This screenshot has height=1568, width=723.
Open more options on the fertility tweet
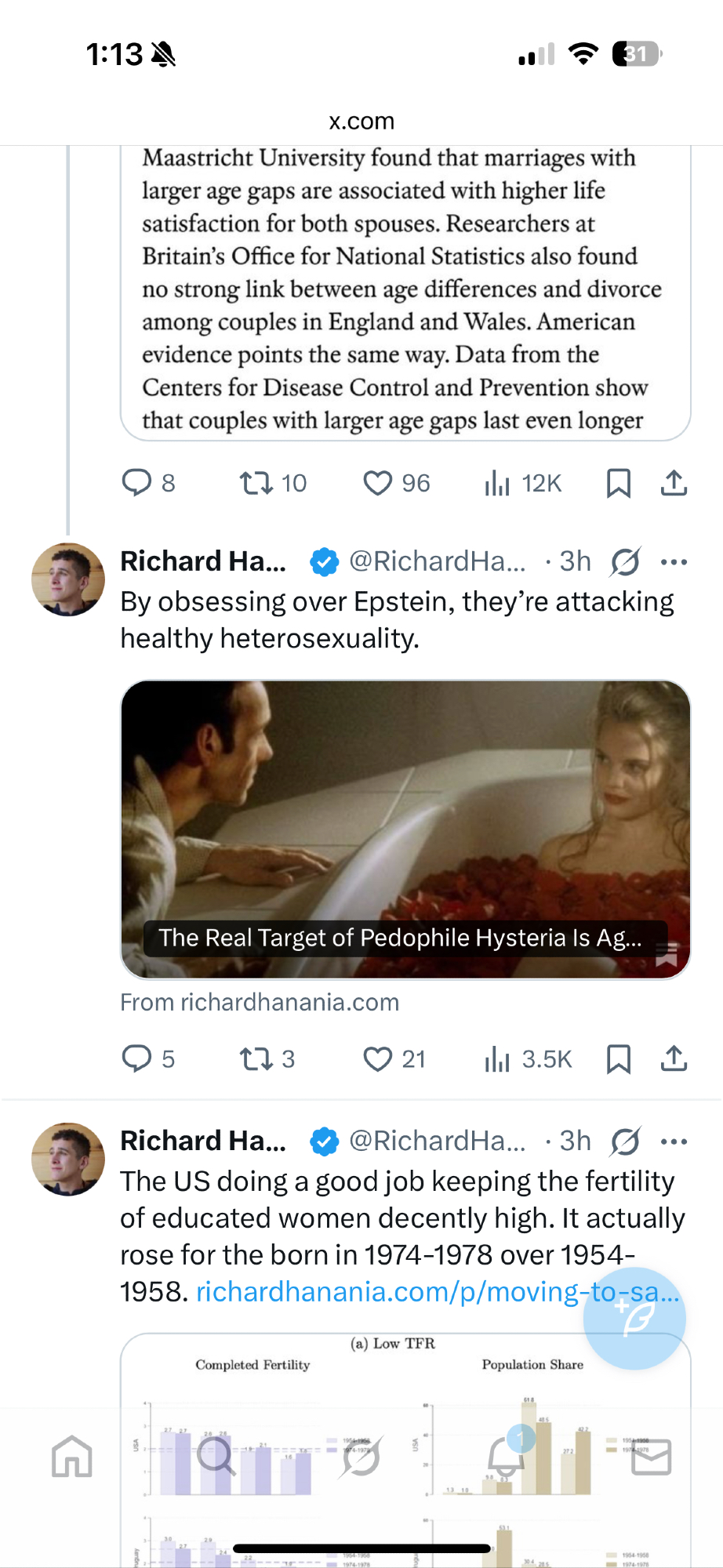click(x=674, y=1142)
